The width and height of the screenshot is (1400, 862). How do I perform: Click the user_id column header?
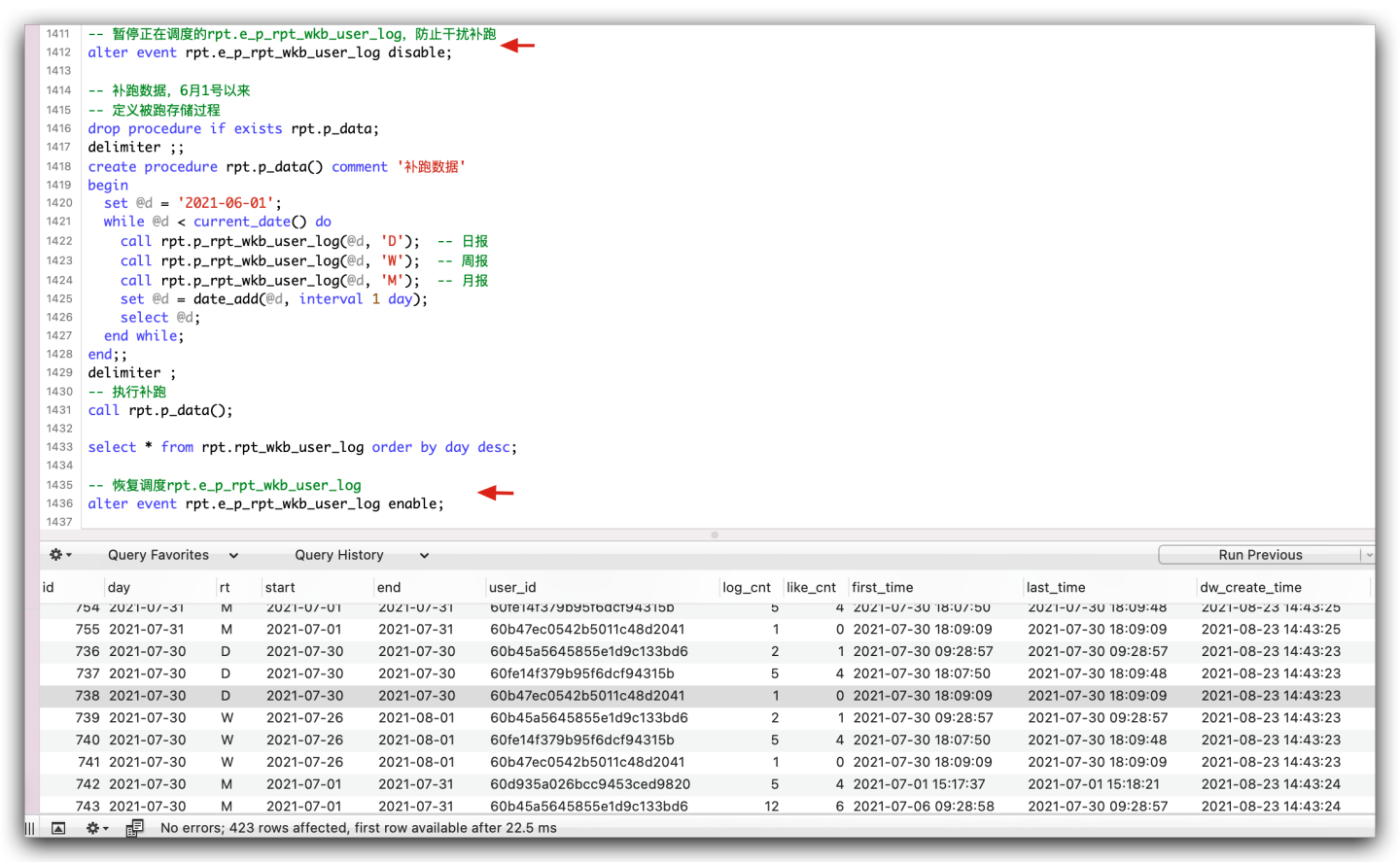(601, 587)
